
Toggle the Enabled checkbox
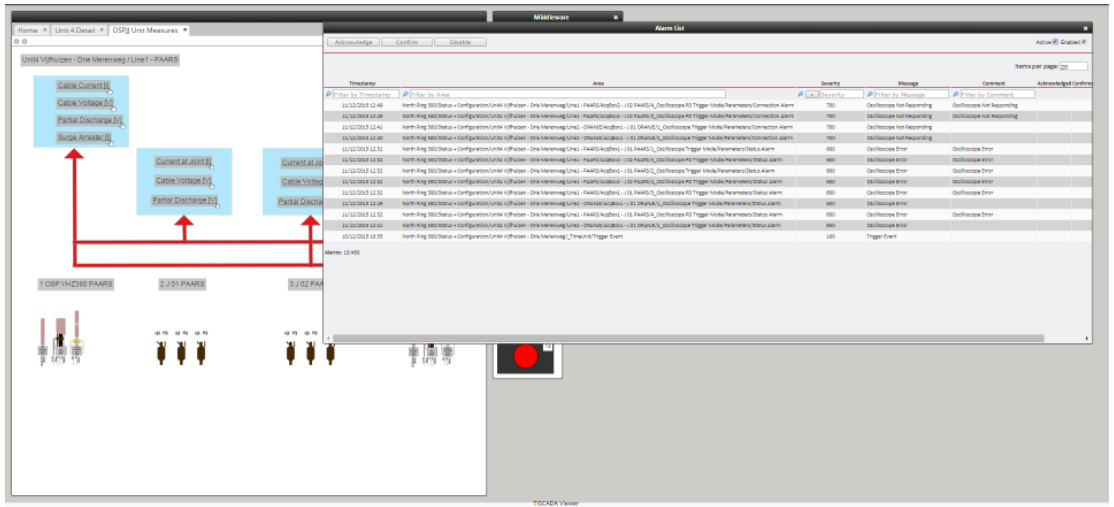coord(1085,42)
